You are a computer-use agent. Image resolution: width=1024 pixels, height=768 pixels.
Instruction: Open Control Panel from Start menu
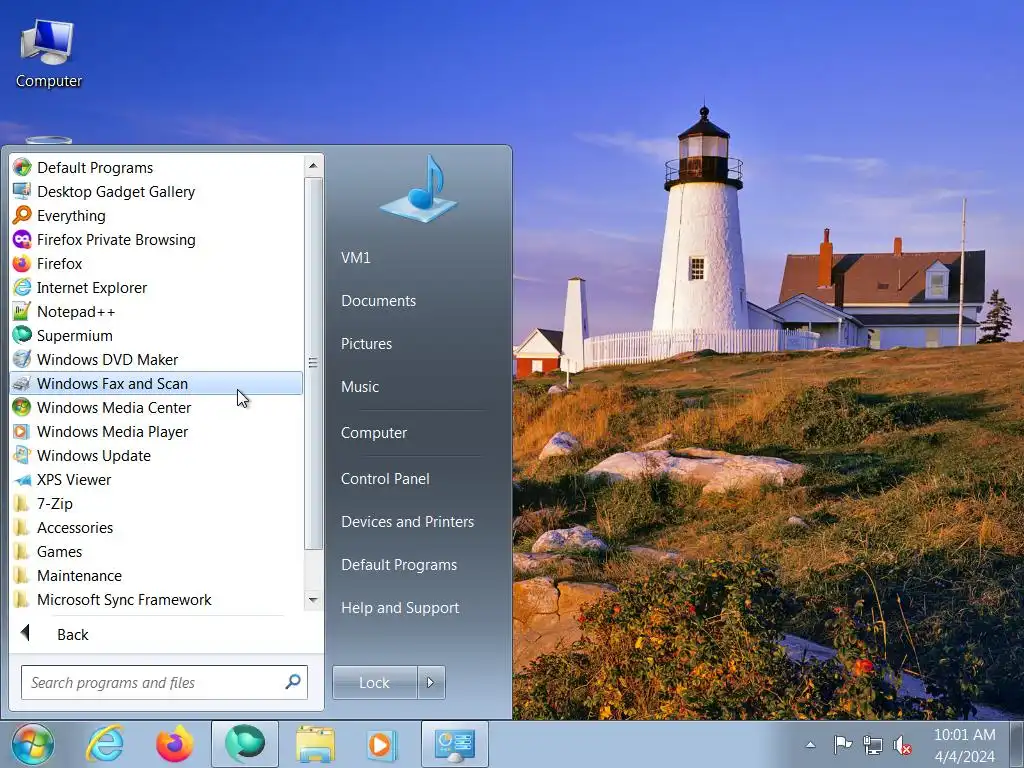tap(385, 479)
